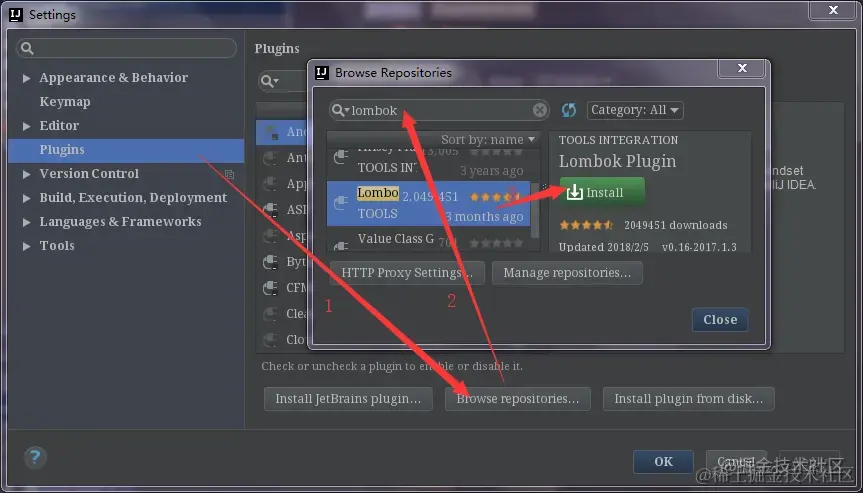Click the Plugins list search icon dropdown
Screen dimensions: 863x493
click(x=270, y=81)
